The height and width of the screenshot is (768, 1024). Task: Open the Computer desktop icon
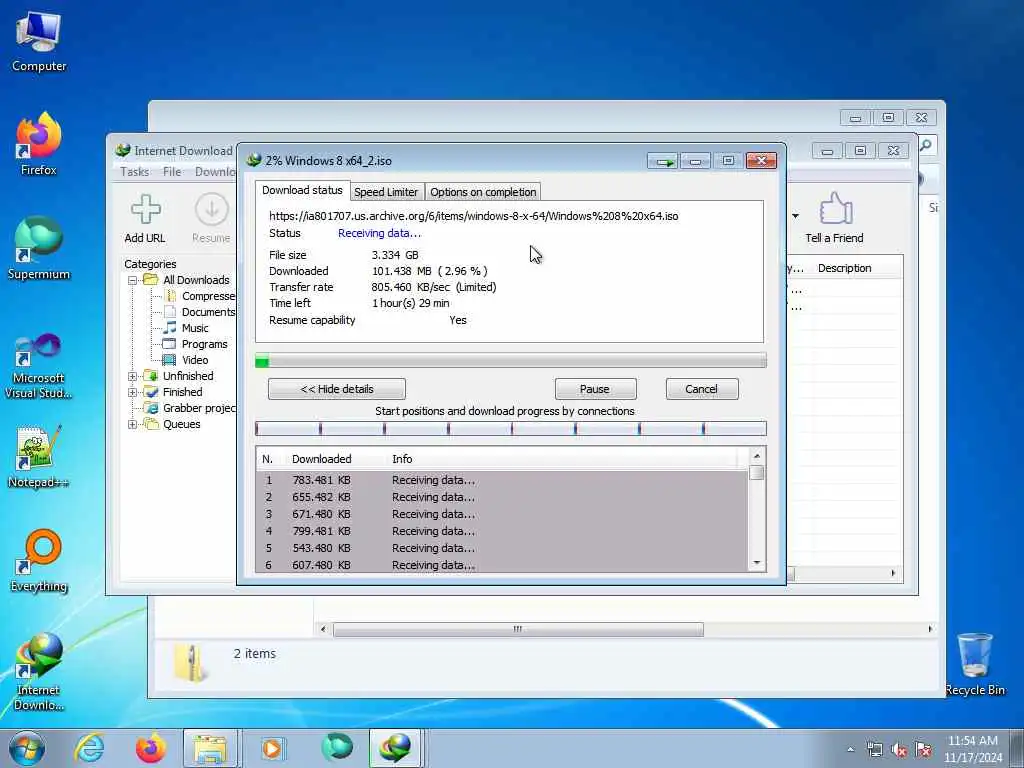(x=39, y=40)
